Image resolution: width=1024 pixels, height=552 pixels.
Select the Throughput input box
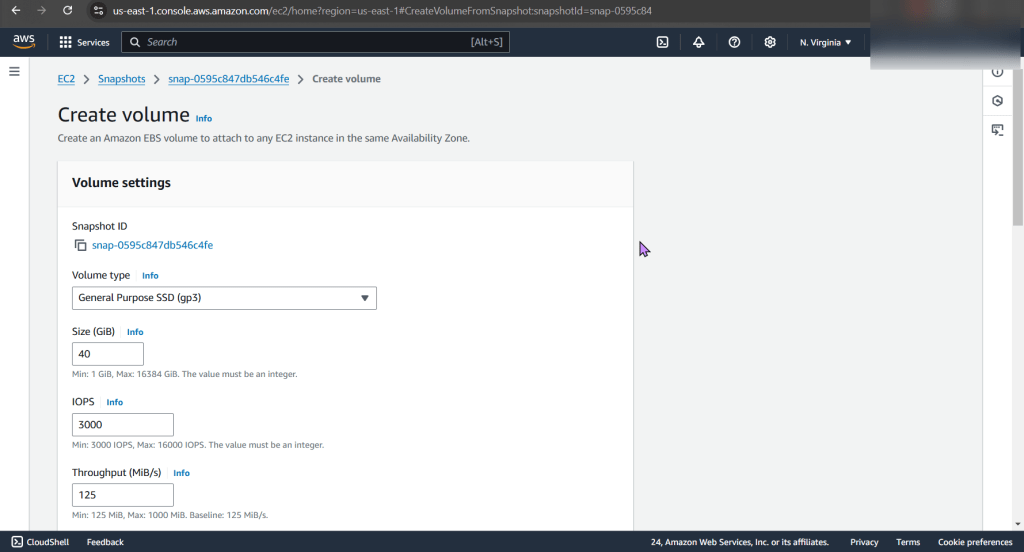tap(123, 495)
